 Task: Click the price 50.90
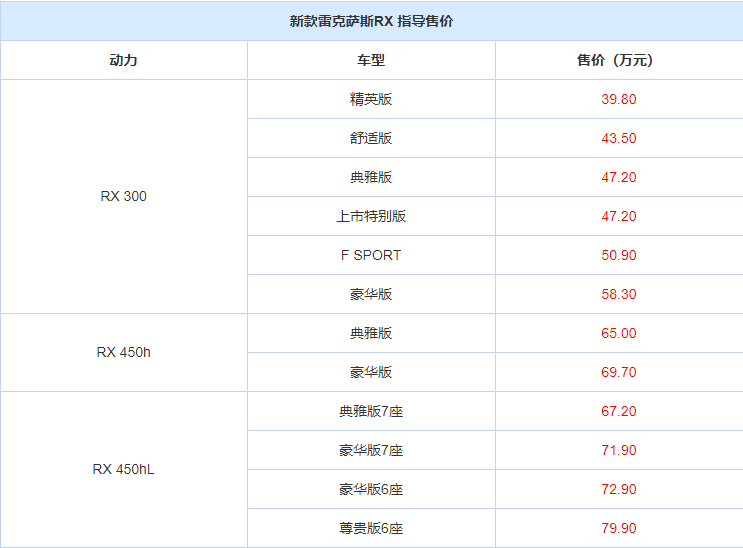(619, 255)
